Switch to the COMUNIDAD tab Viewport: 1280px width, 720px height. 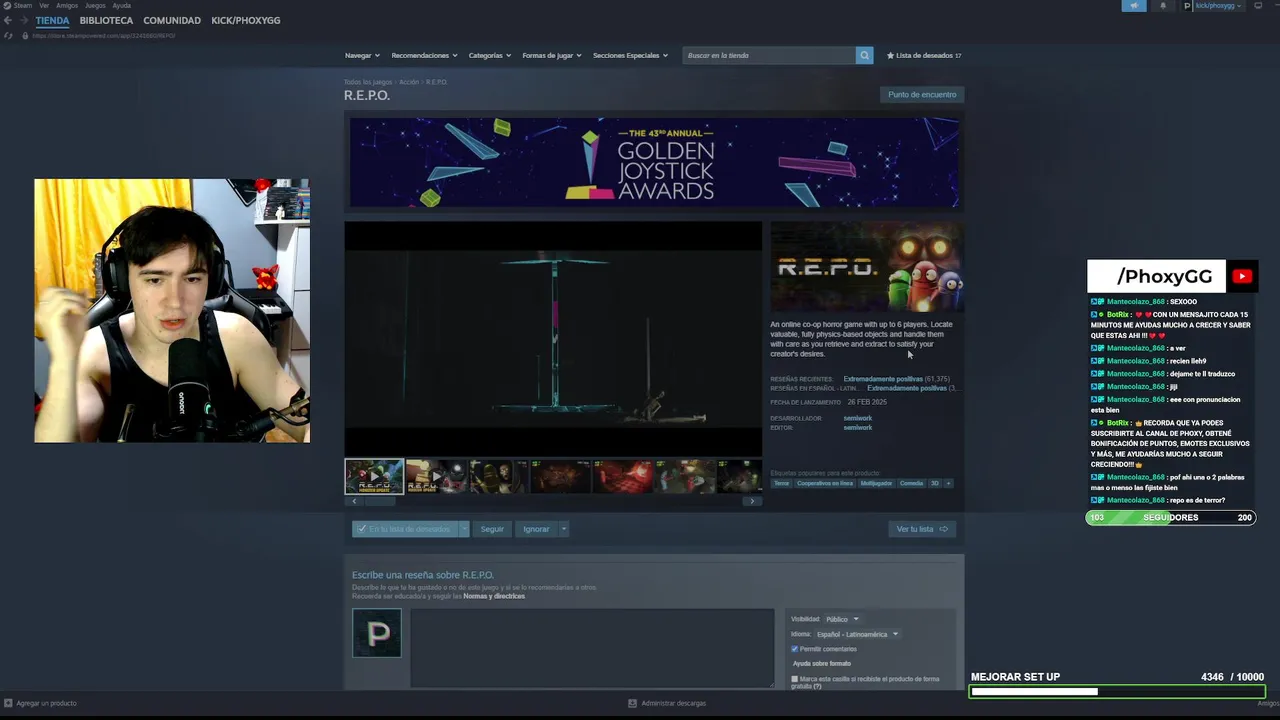(x=172, y=20)
